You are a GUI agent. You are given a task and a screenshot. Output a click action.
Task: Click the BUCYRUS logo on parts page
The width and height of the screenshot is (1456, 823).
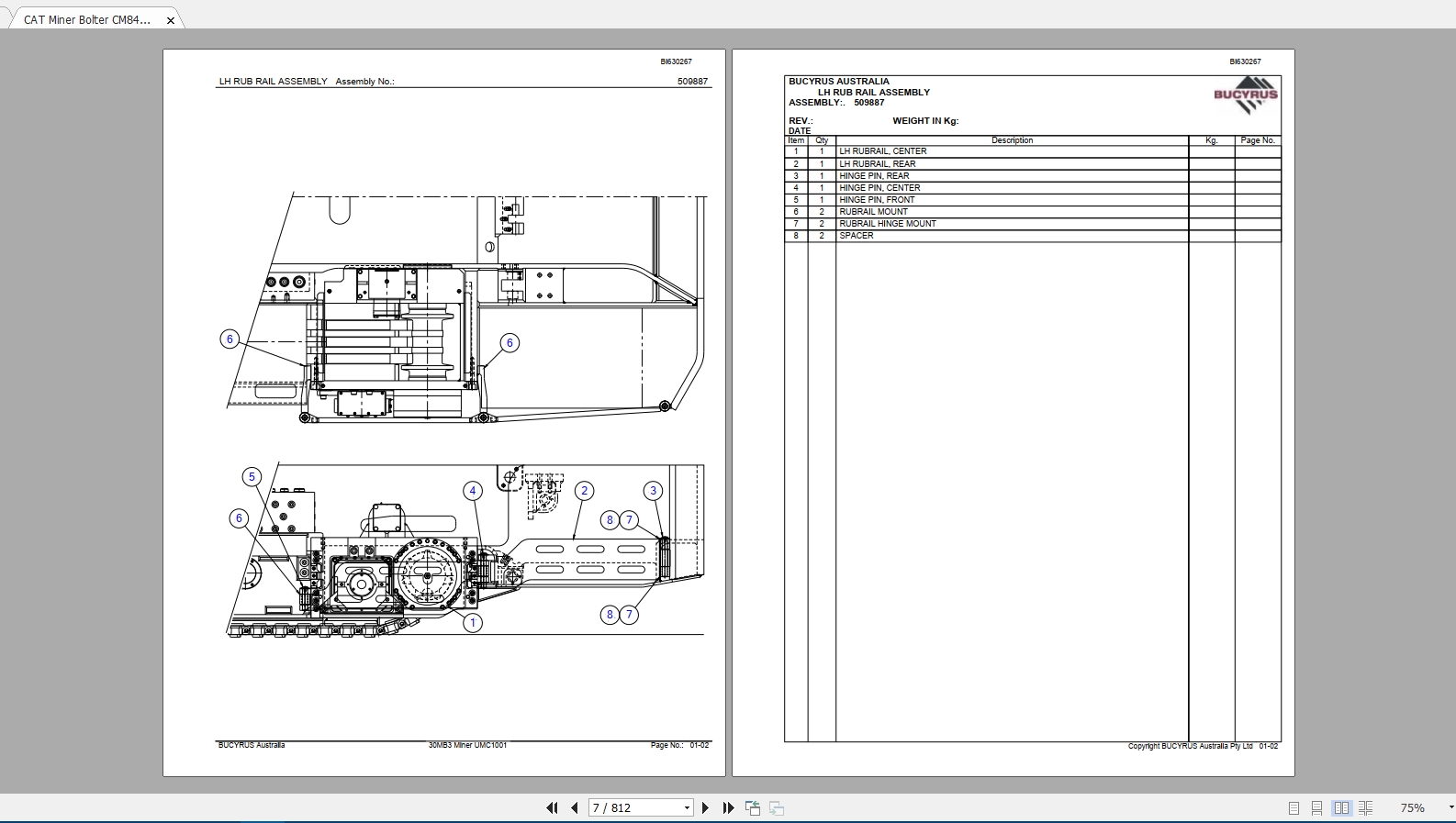coord(1246,95)
